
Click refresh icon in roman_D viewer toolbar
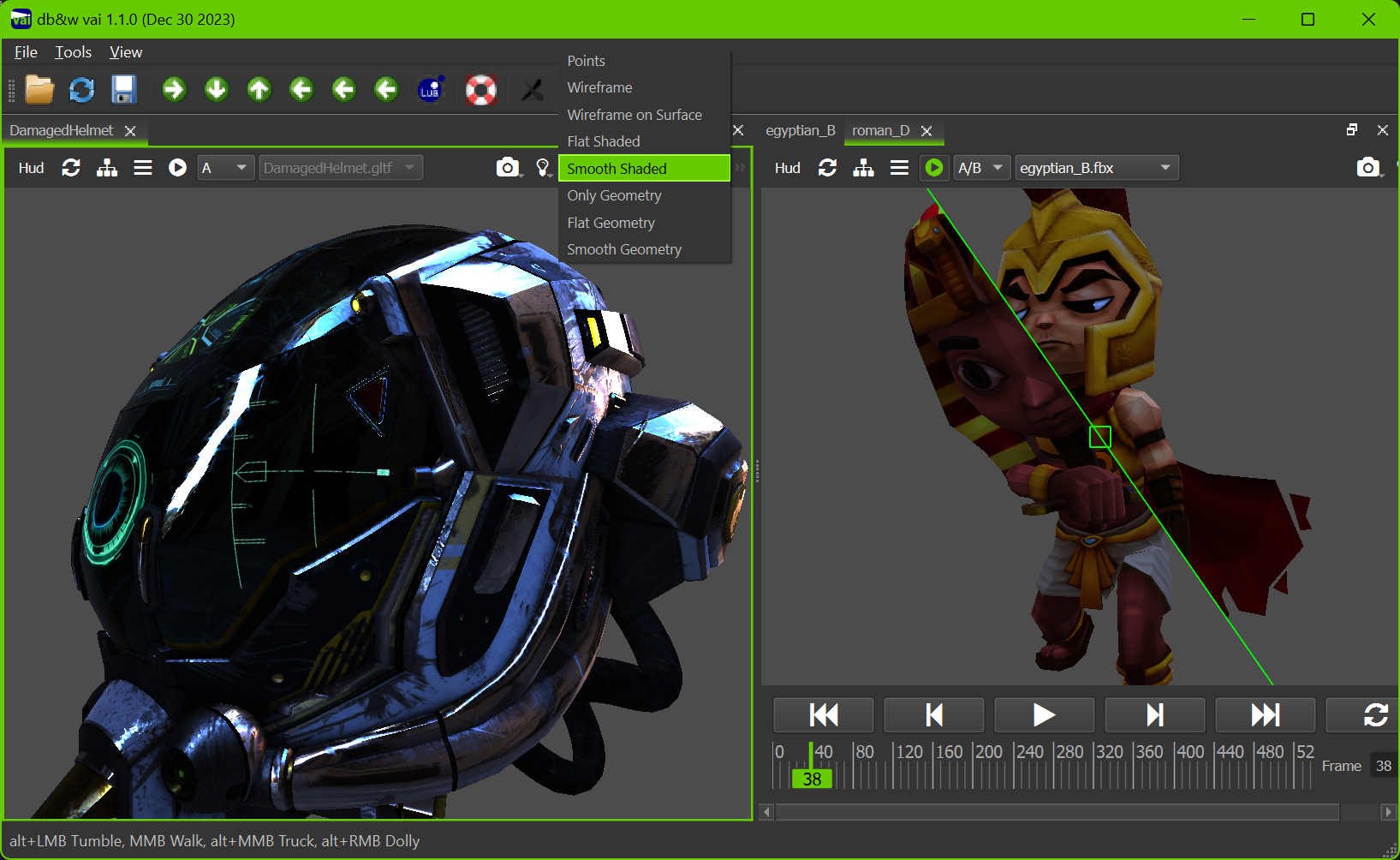827,168
